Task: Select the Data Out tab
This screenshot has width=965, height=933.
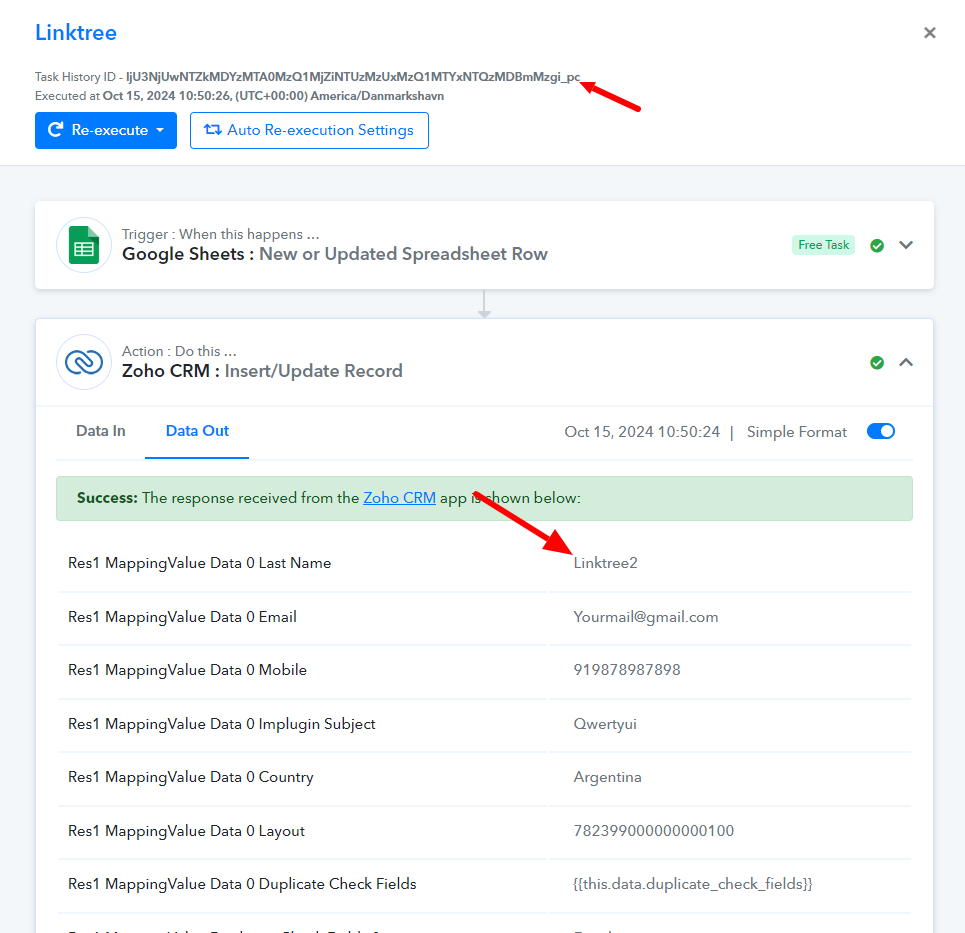Action: [x=197, y=431]
